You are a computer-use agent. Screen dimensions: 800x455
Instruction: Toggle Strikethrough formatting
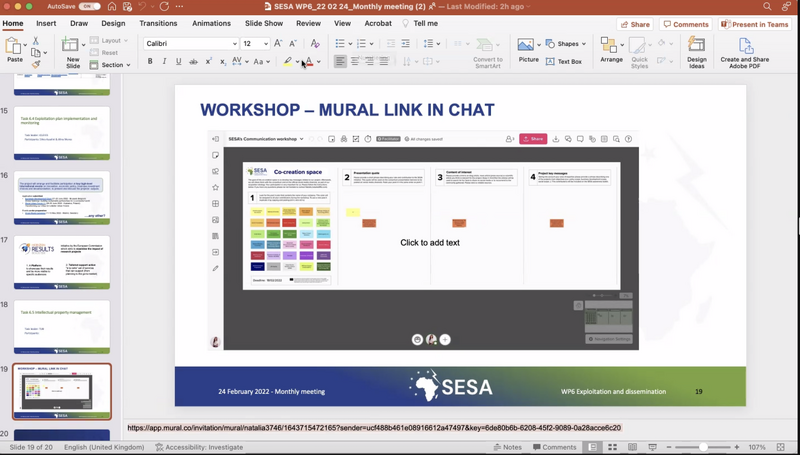click(x=193, y=61)
